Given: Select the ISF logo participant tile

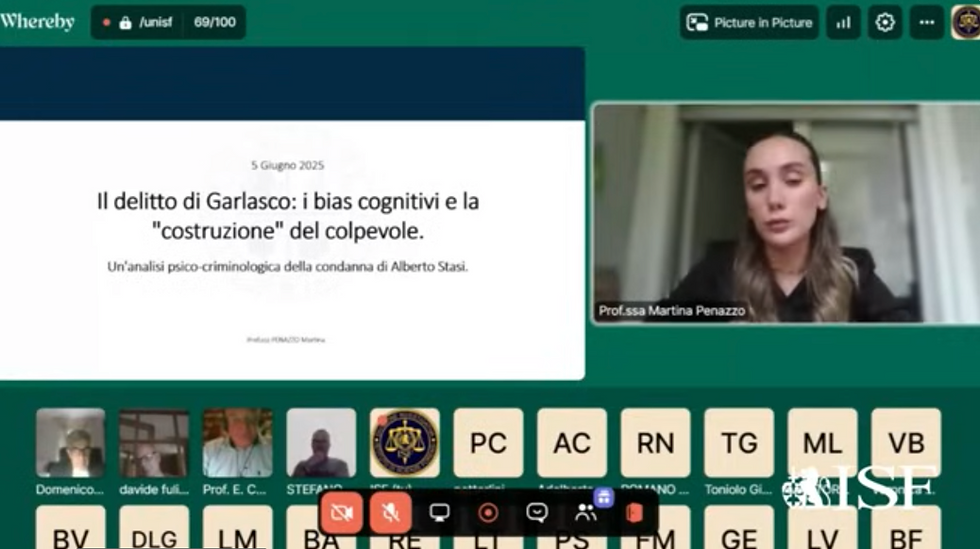Looking at the screenshot, I should 404,443.
